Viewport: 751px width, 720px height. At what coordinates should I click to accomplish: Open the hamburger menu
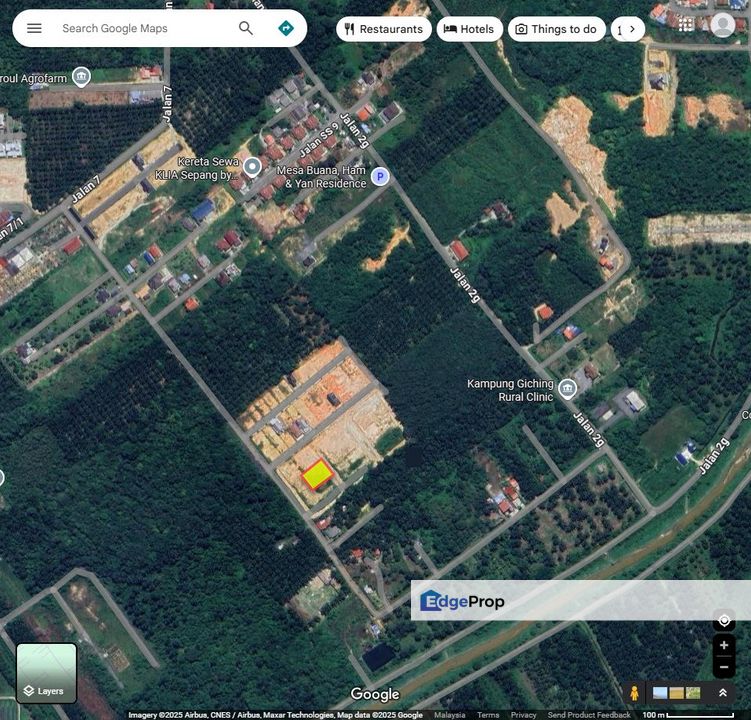click(x=34, y=28)
